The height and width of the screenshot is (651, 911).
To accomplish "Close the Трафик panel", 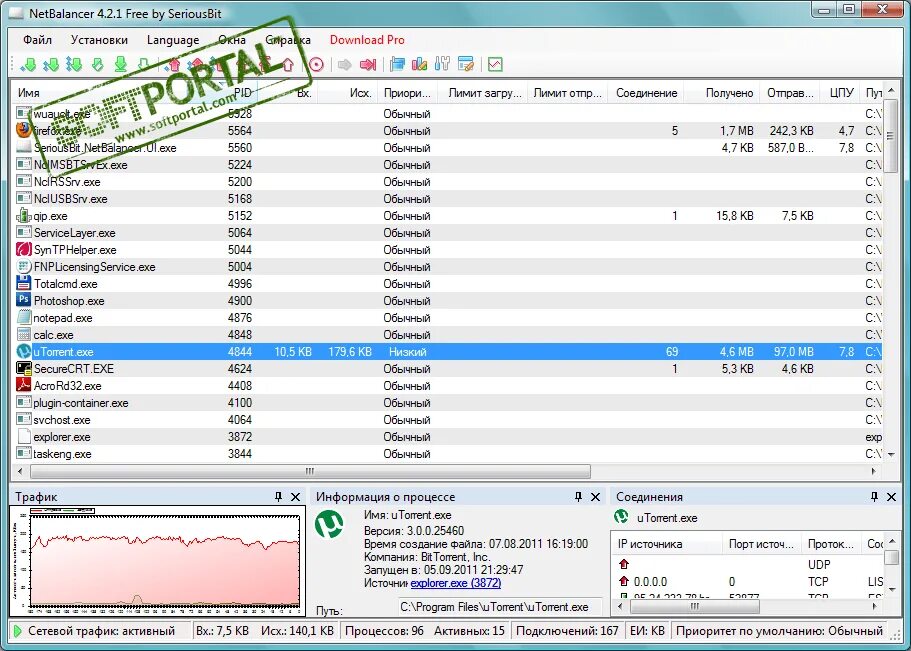I will [x=295, y=497].
